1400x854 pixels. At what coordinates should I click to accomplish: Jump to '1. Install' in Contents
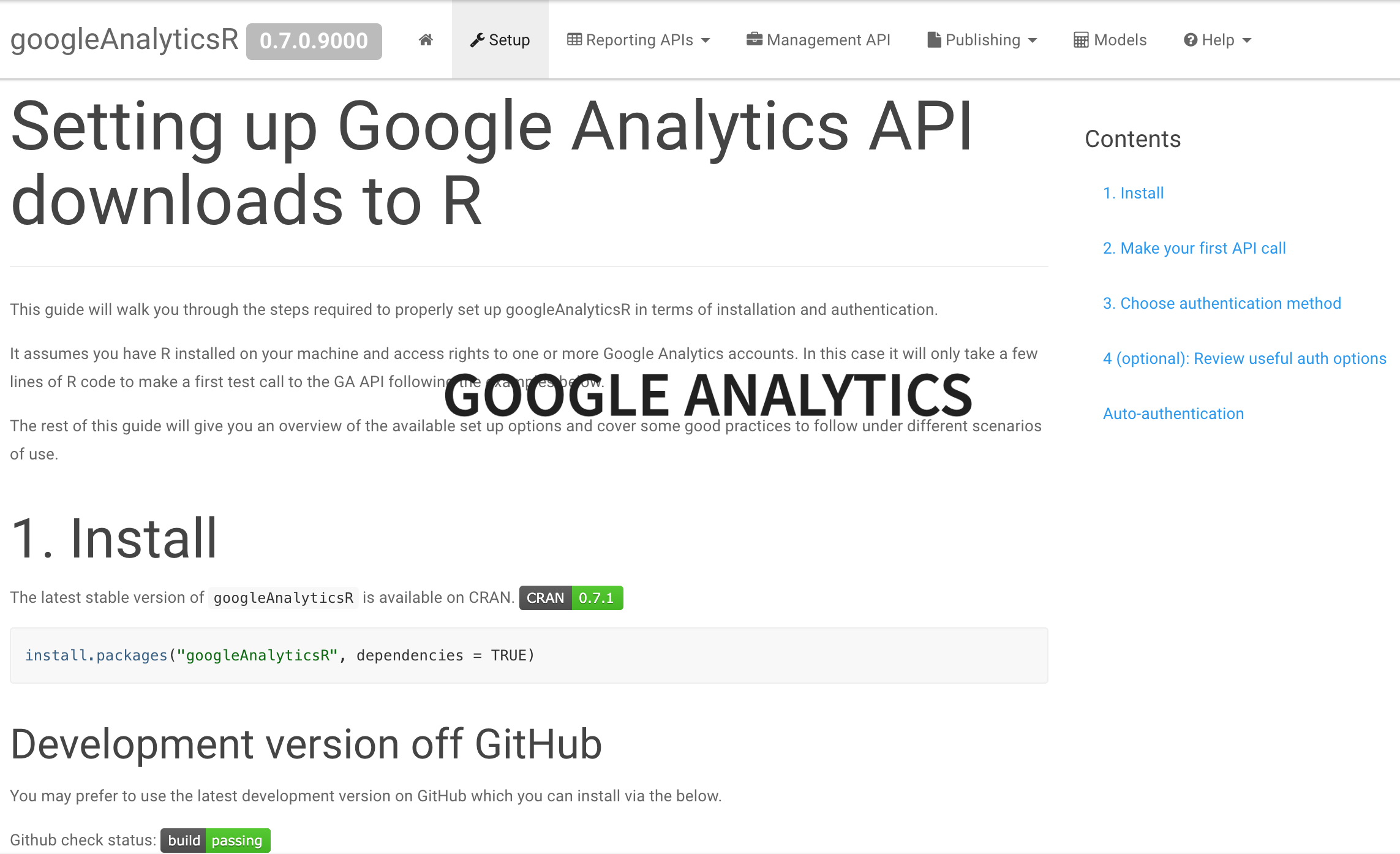point(1133,193)
